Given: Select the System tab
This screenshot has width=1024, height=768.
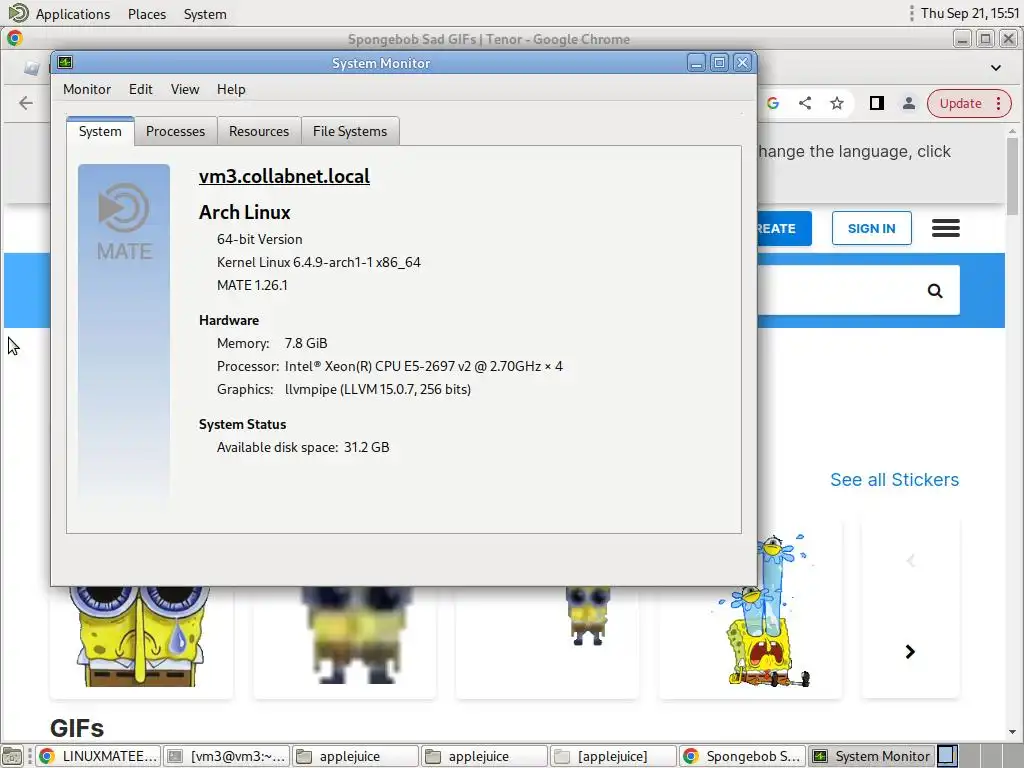Looking at the screenshot, I should (100, 131).
